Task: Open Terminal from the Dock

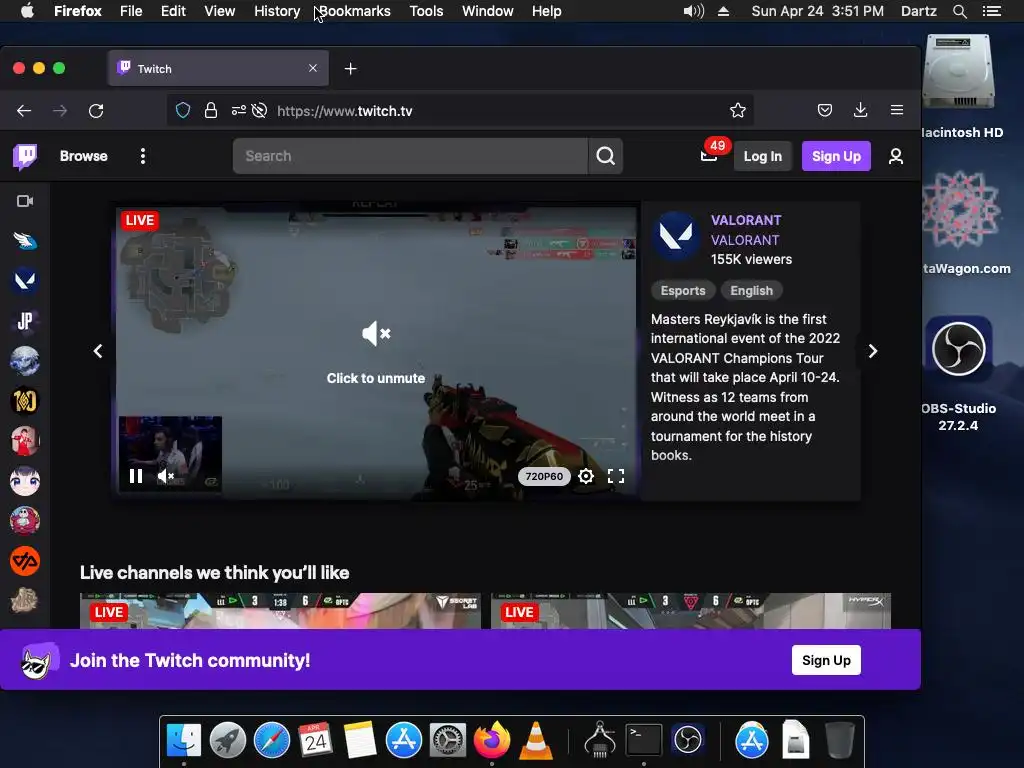Action: (x=644, y=741)
